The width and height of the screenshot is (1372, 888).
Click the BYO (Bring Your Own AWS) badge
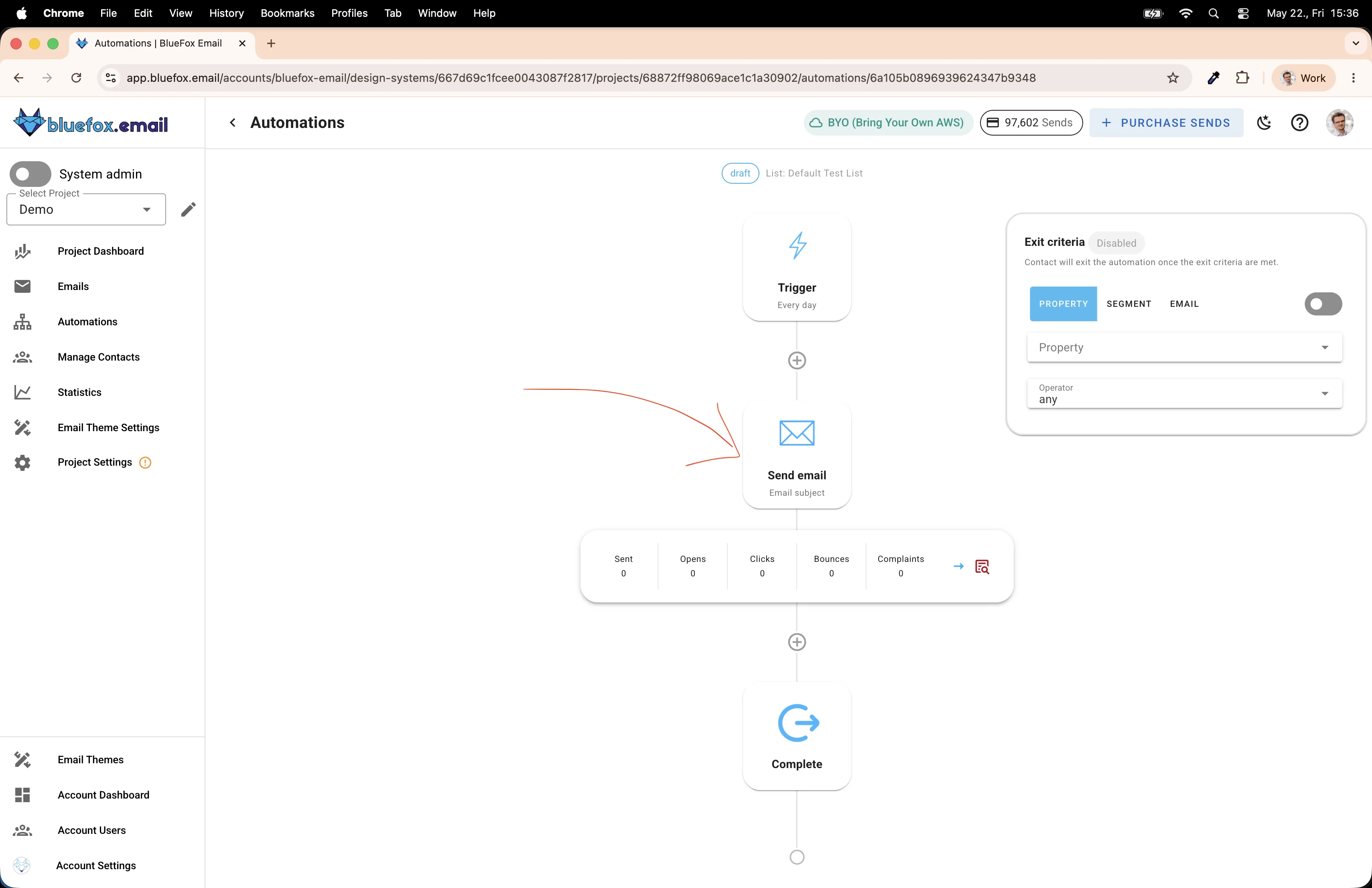pos(888,122)
